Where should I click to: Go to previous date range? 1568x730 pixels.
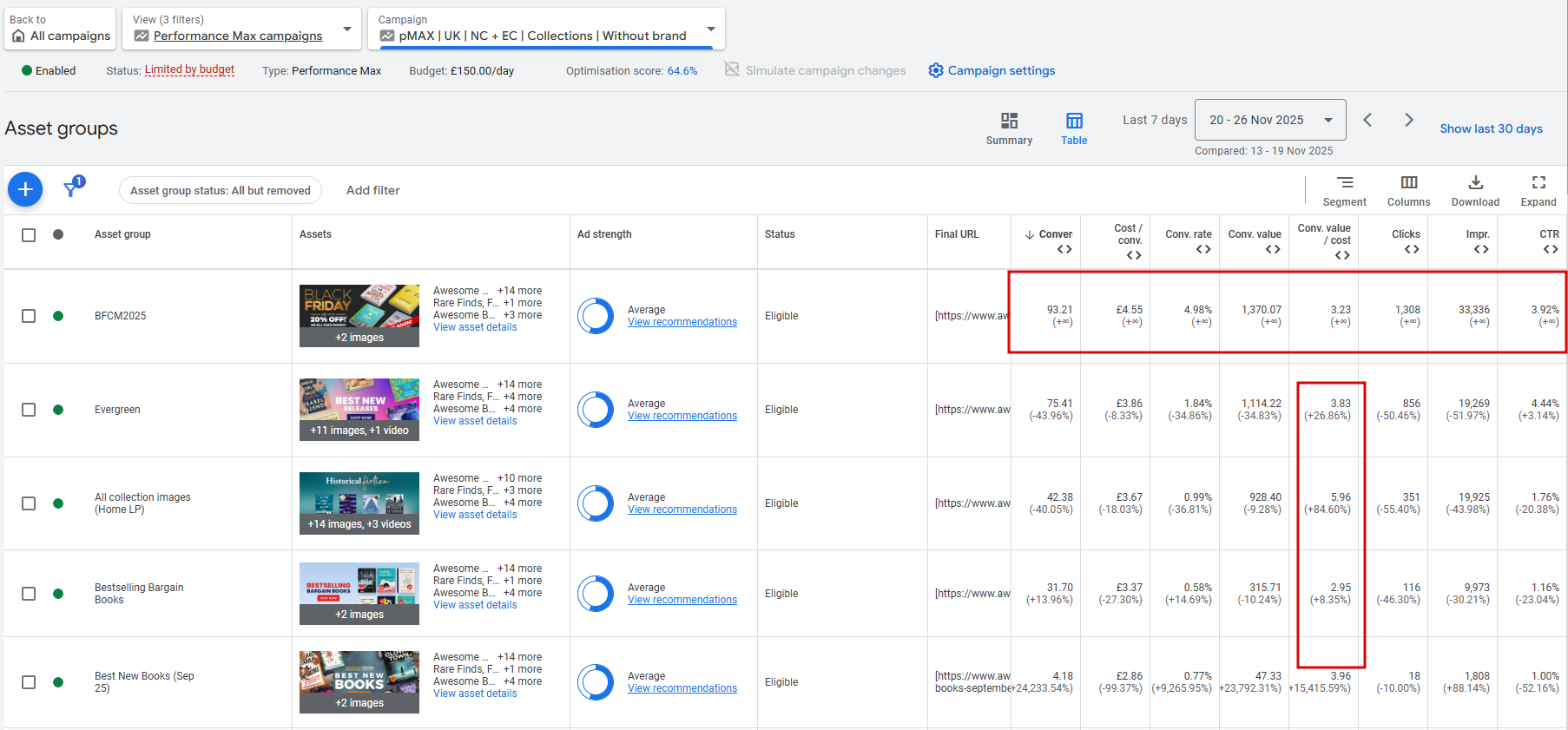tap(1367, 120)
